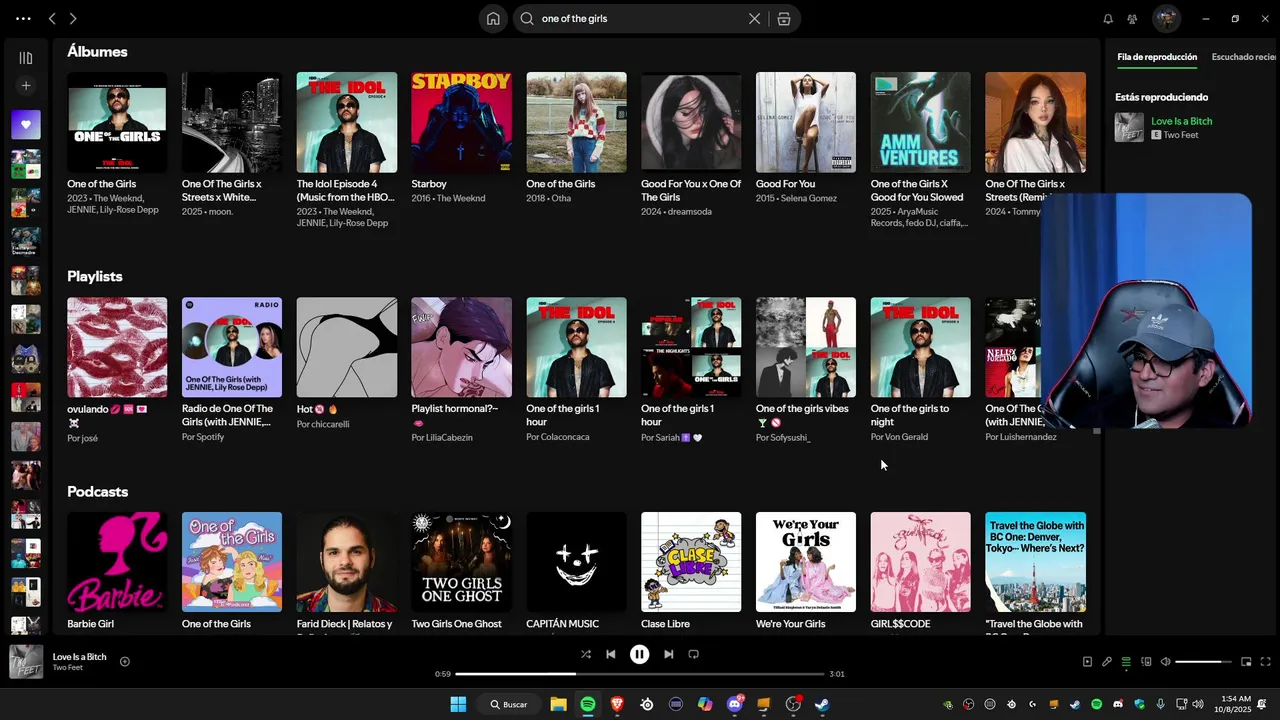Click the Álbumes section heading
Screen dimensions: 1280x720
tap(97, 51)
